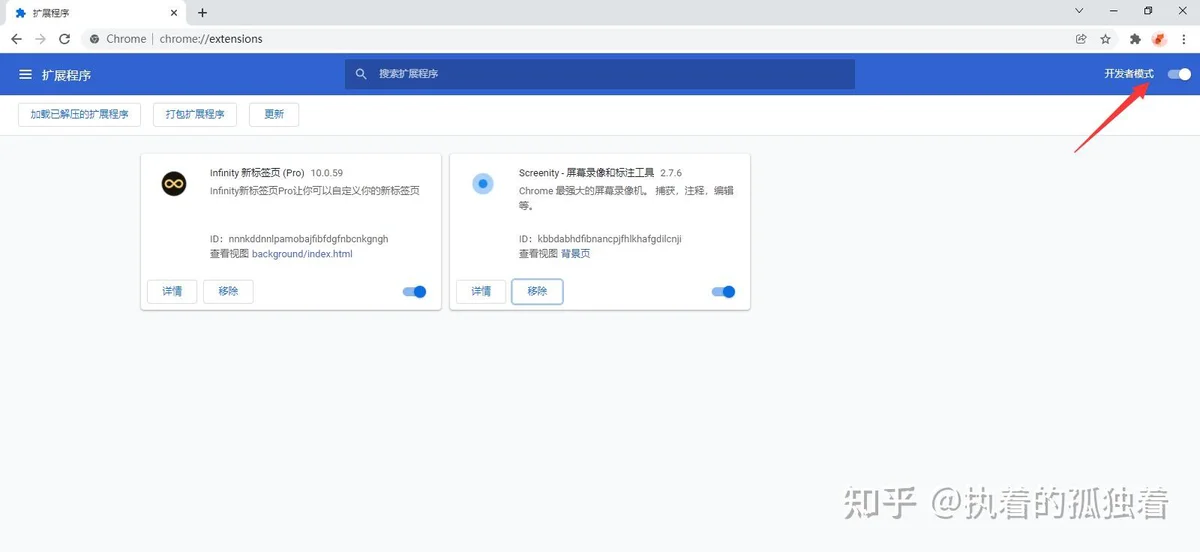
Task: Click the Screenity extension logo
Action: (483, 184)
